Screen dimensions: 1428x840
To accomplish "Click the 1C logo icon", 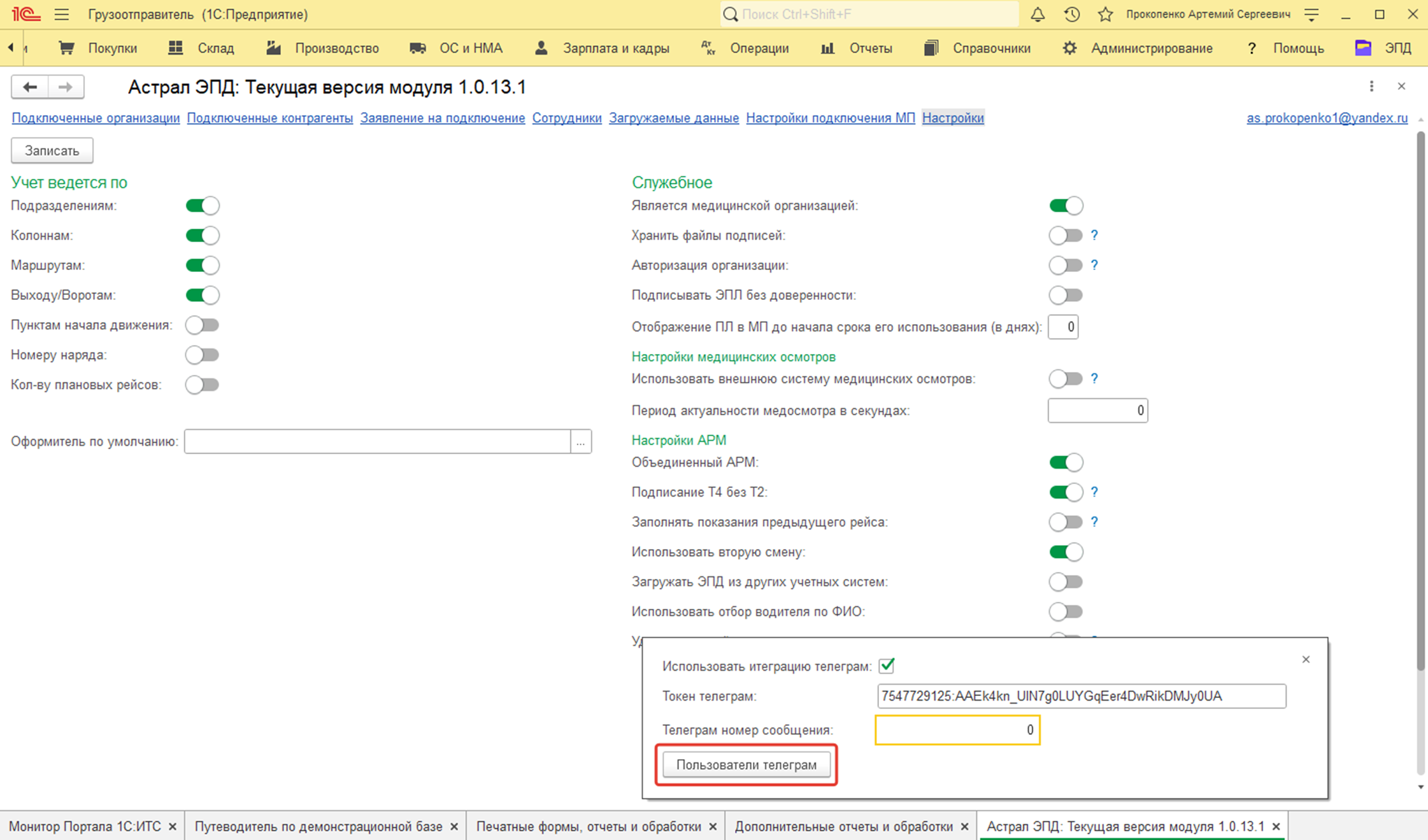I will click(x=26, y=14).
